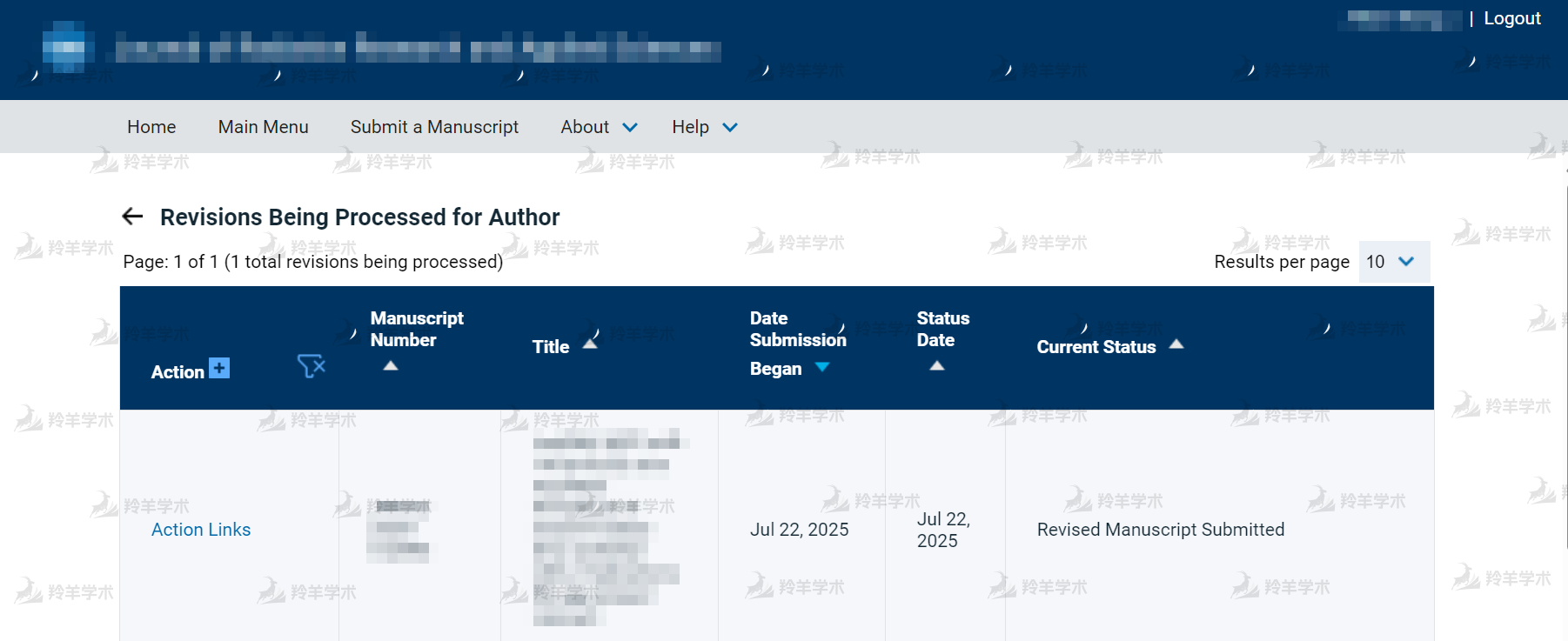
Task: Open the Results per page dropdown
Action: coord(1393,262)
